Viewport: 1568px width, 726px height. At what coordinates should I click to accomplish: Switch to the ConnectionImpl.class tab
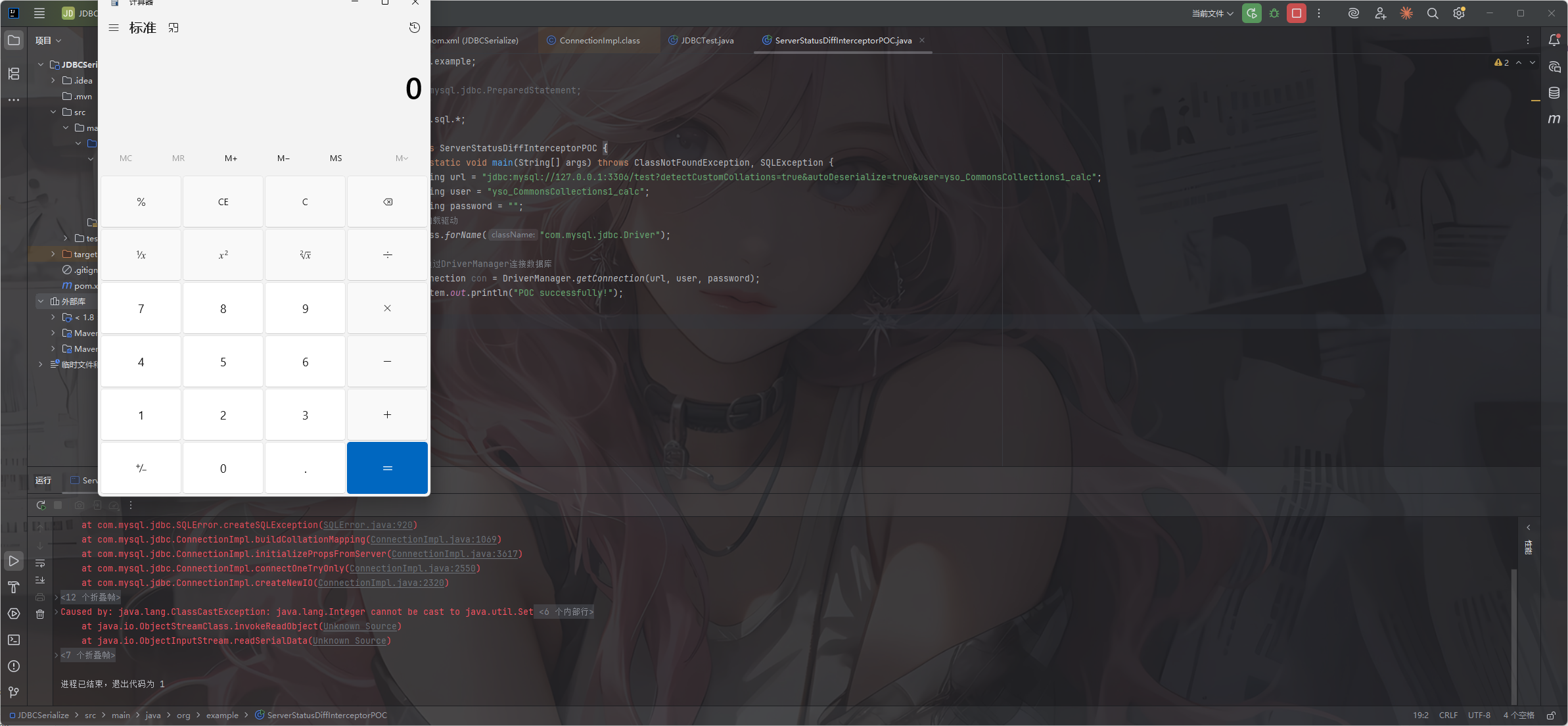pyautogui.click(x=599, y=40)
